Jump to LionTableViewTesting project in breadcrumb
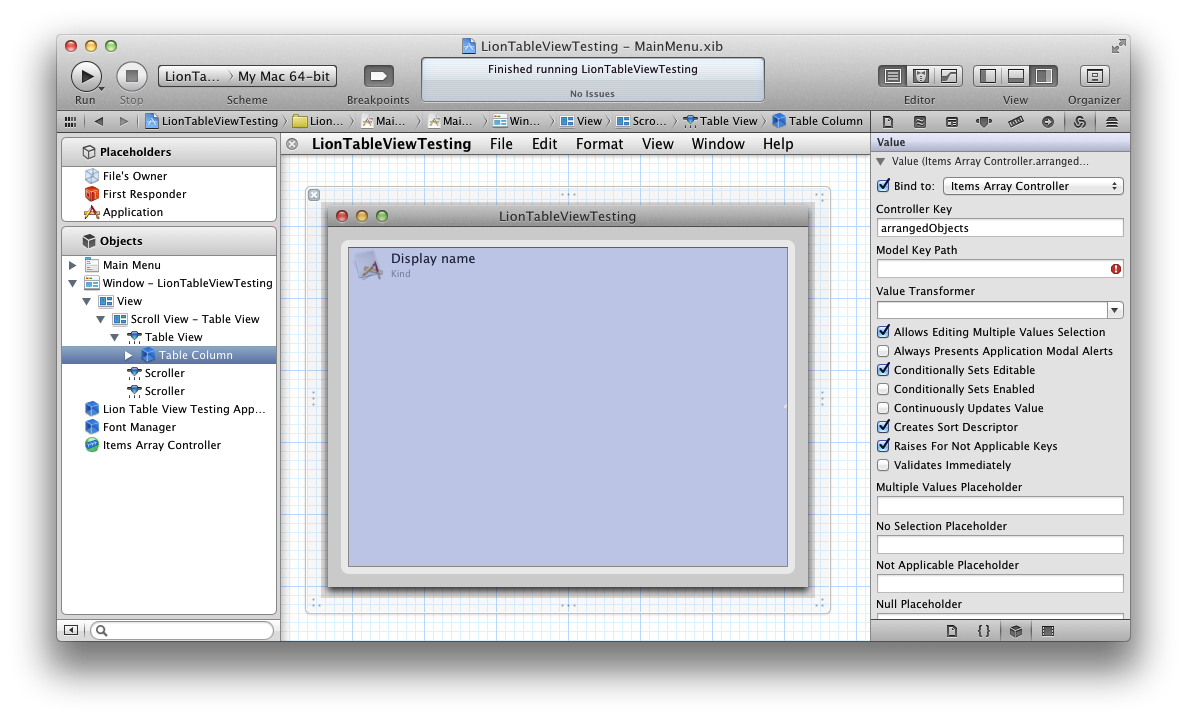Image resolution: width=1187 pixels, height=720 pixels. (x=212, y=121)
